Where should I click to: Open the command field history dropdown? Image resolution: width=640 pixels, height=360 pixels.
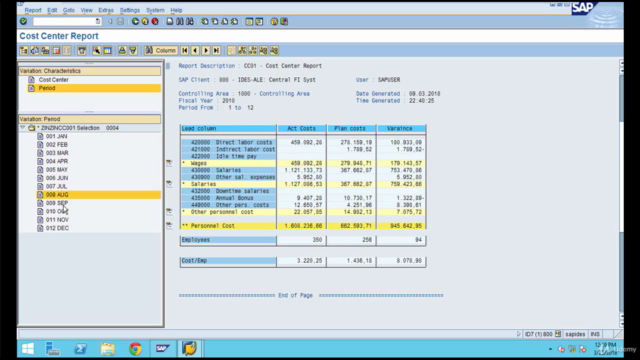point(98,21)
